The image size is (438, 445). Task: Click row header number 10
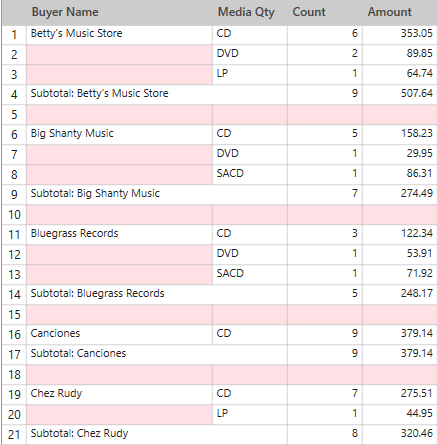pyautogui.click(x=14, y=215)
